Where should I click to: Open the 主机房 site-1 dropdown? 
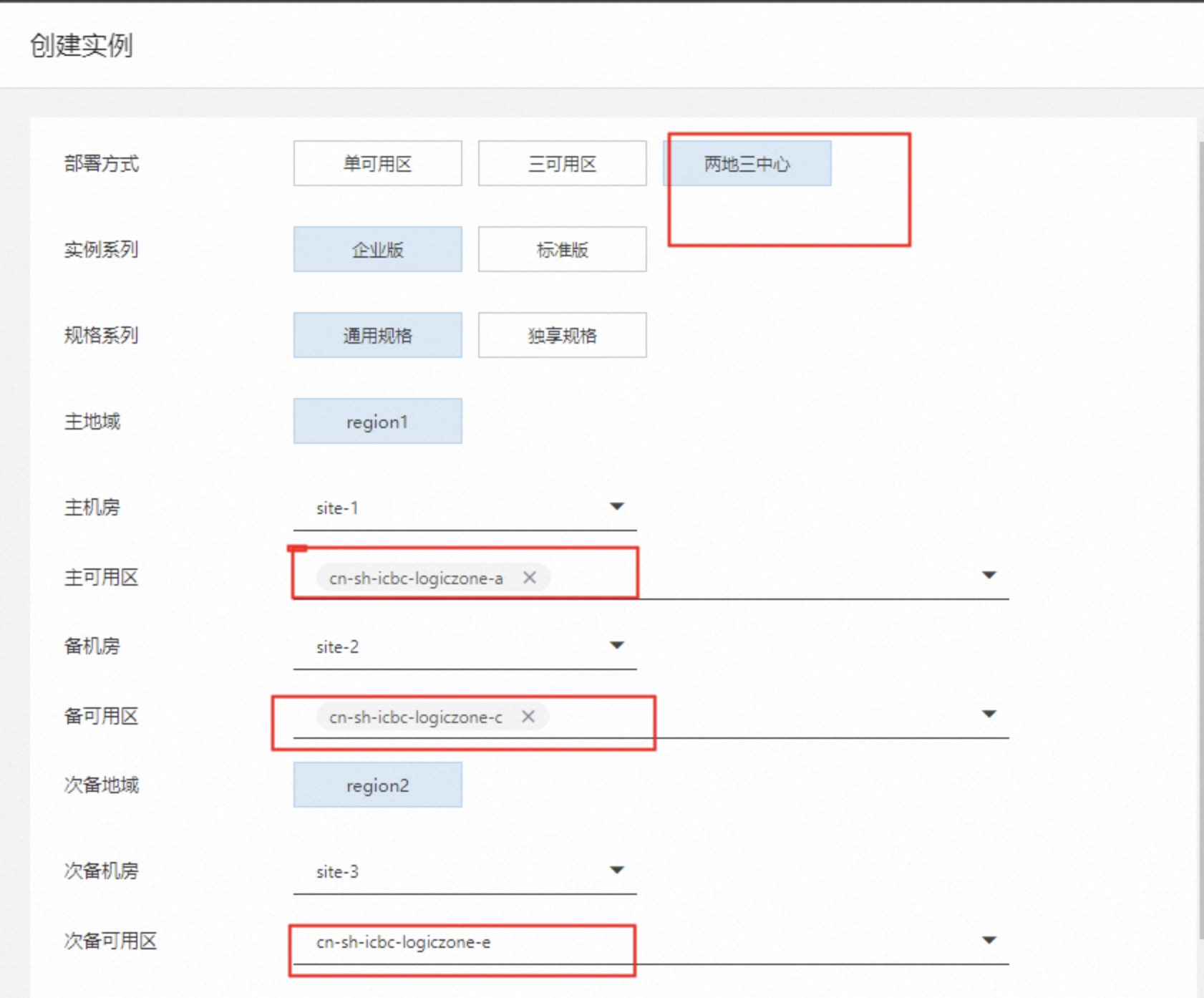(465, 508)
